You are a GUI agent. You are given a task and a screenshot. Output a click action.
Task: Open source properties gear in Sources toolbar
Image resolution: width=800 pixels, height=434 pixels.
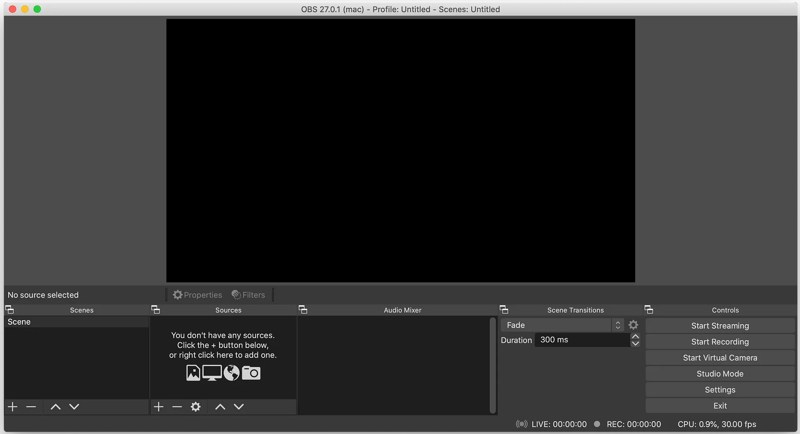(196, 407)
